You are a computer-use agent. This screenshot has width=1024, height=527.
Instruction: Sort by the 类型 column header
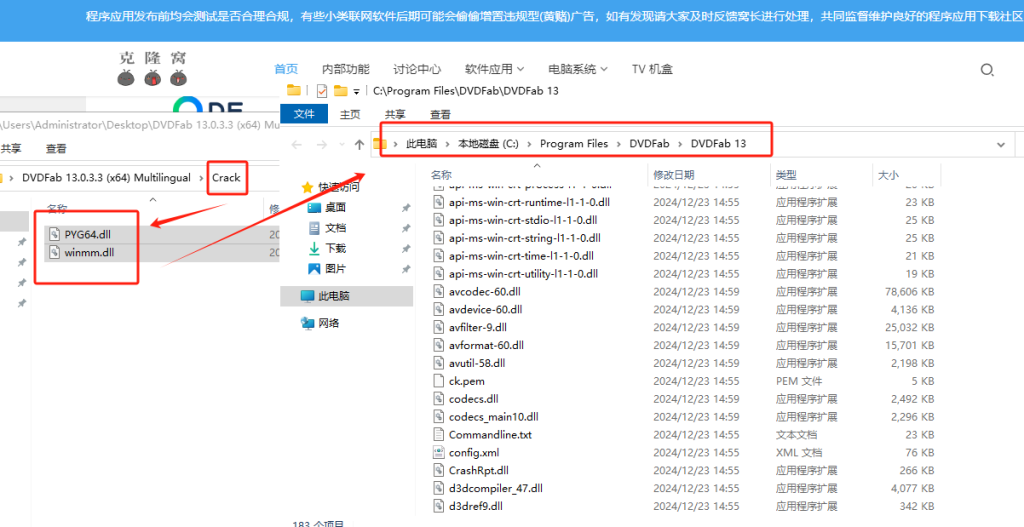point(786,174)
